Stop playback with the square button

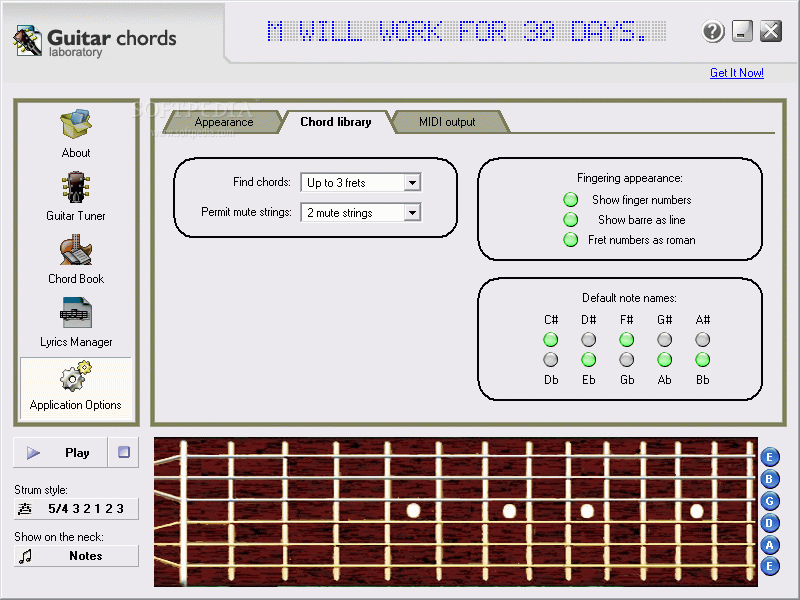tap(123, 452)
